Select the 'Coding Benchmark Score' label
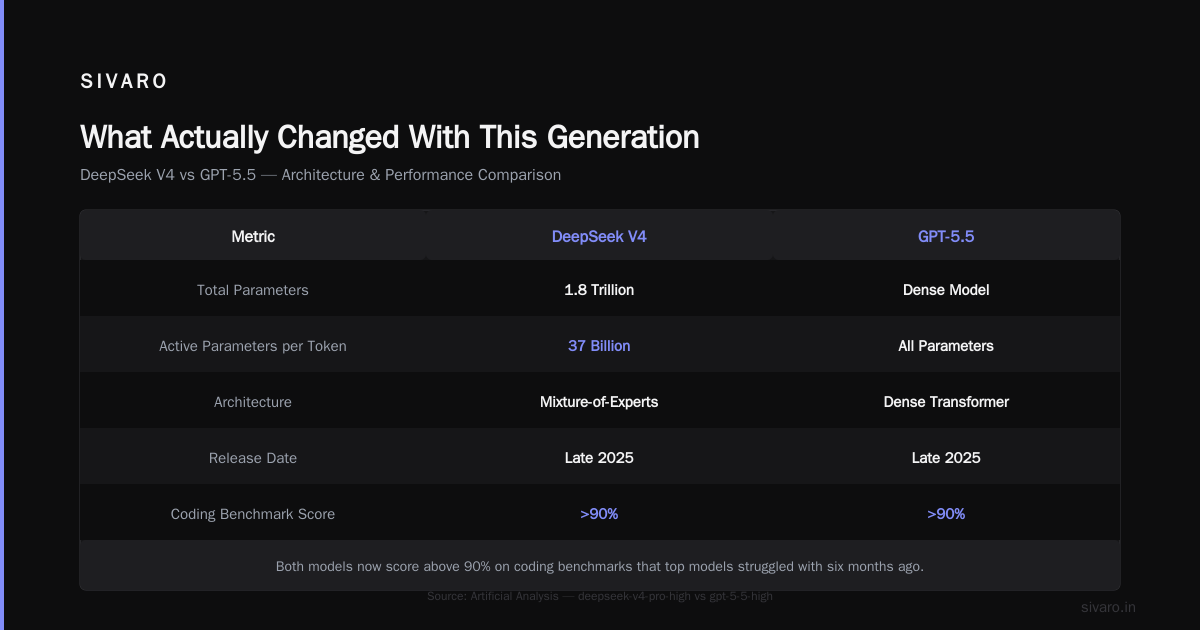1200x630 pixels. [253, 514]
